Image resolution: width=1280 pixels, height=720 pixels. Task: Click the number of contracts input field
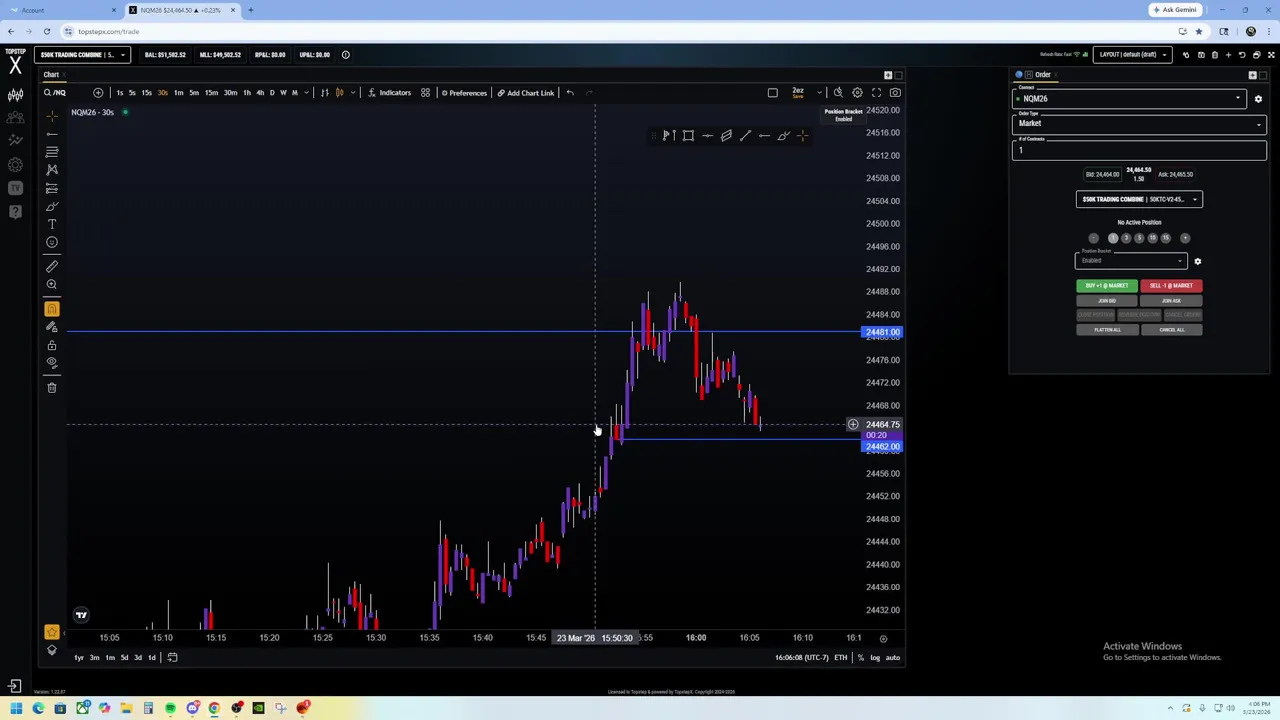click(1139, 149)
